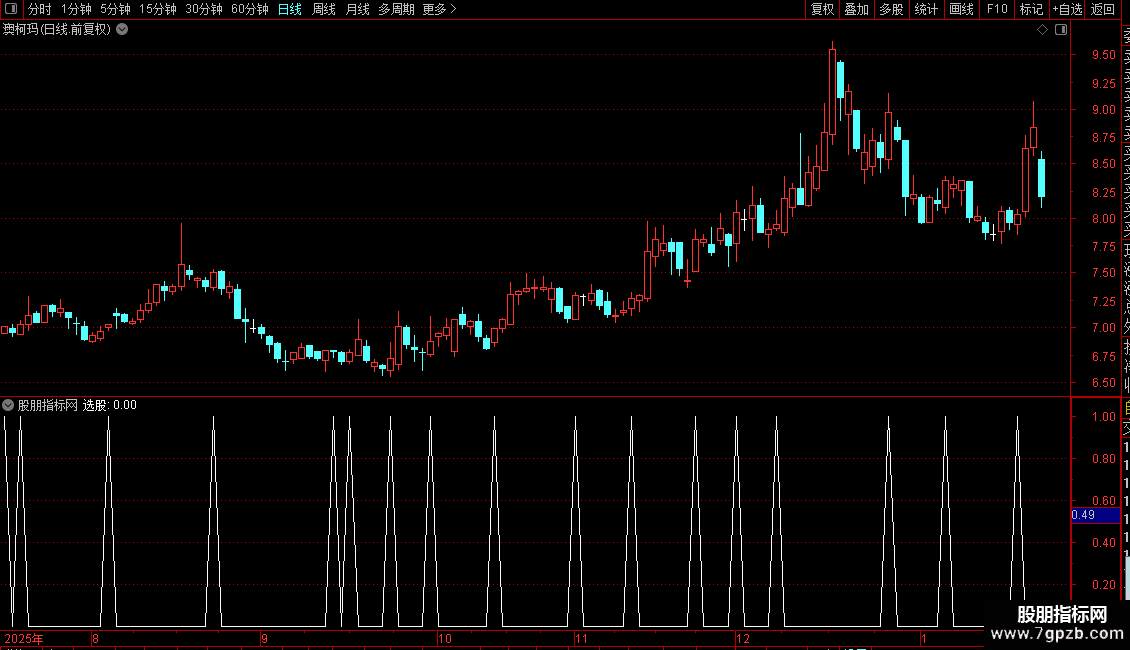Click the 叠加 overlay button
The height and width of the screenshot is (650, 1130).
tap(857, 9)
